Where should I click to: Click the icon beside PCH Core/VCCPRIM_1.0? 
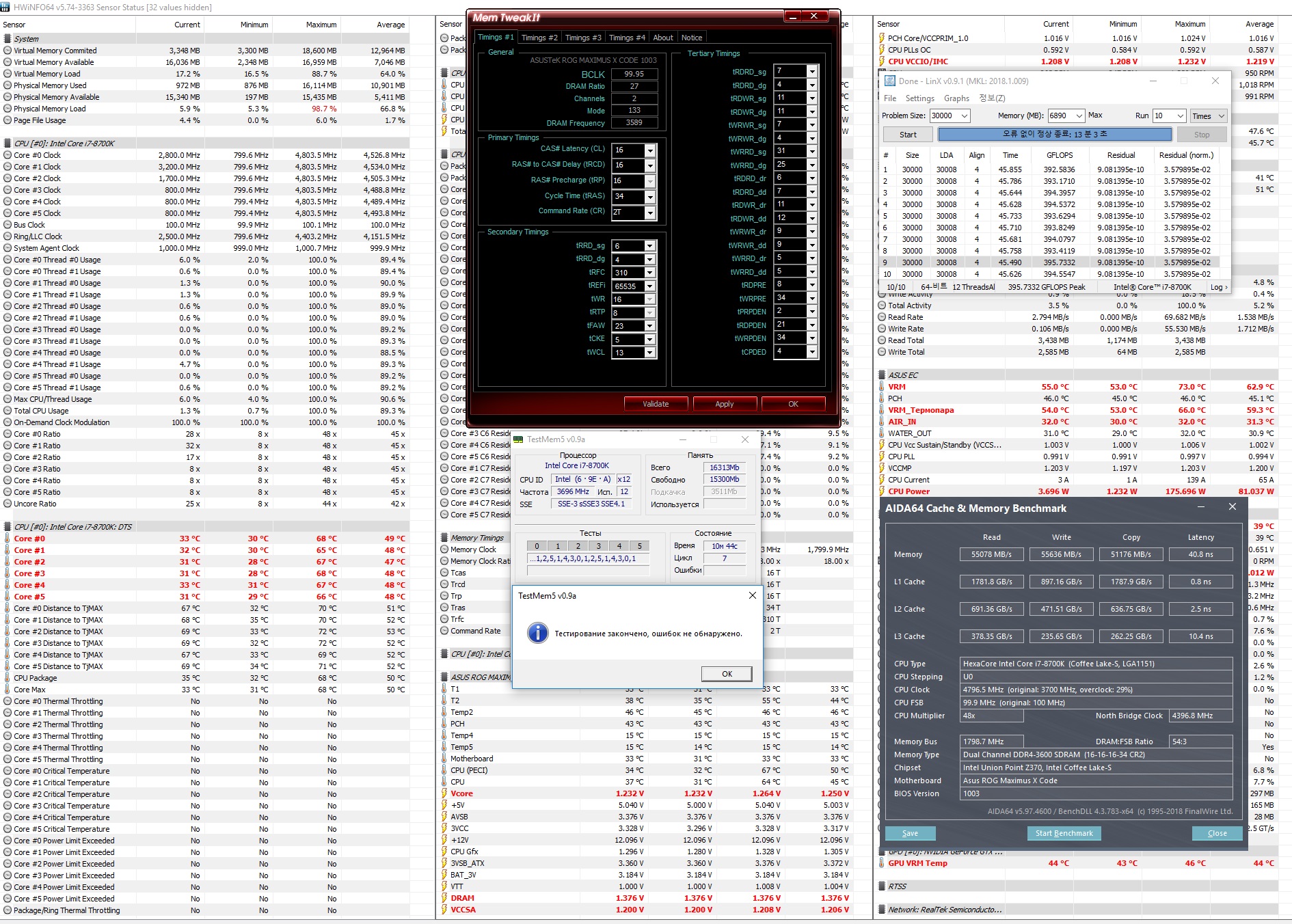coord(882,38)
